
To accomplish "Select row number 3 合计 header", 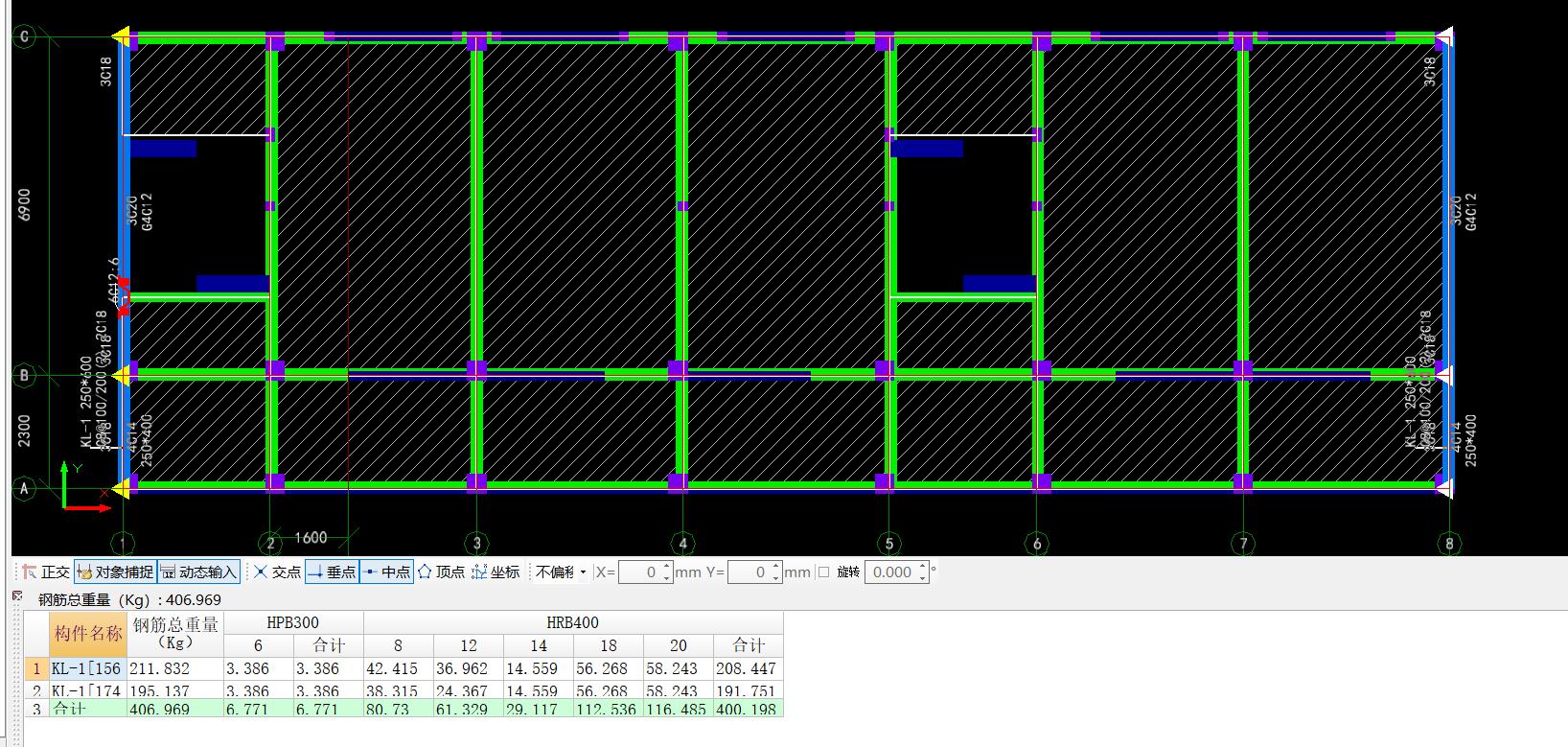I will (x=37, y=709).
